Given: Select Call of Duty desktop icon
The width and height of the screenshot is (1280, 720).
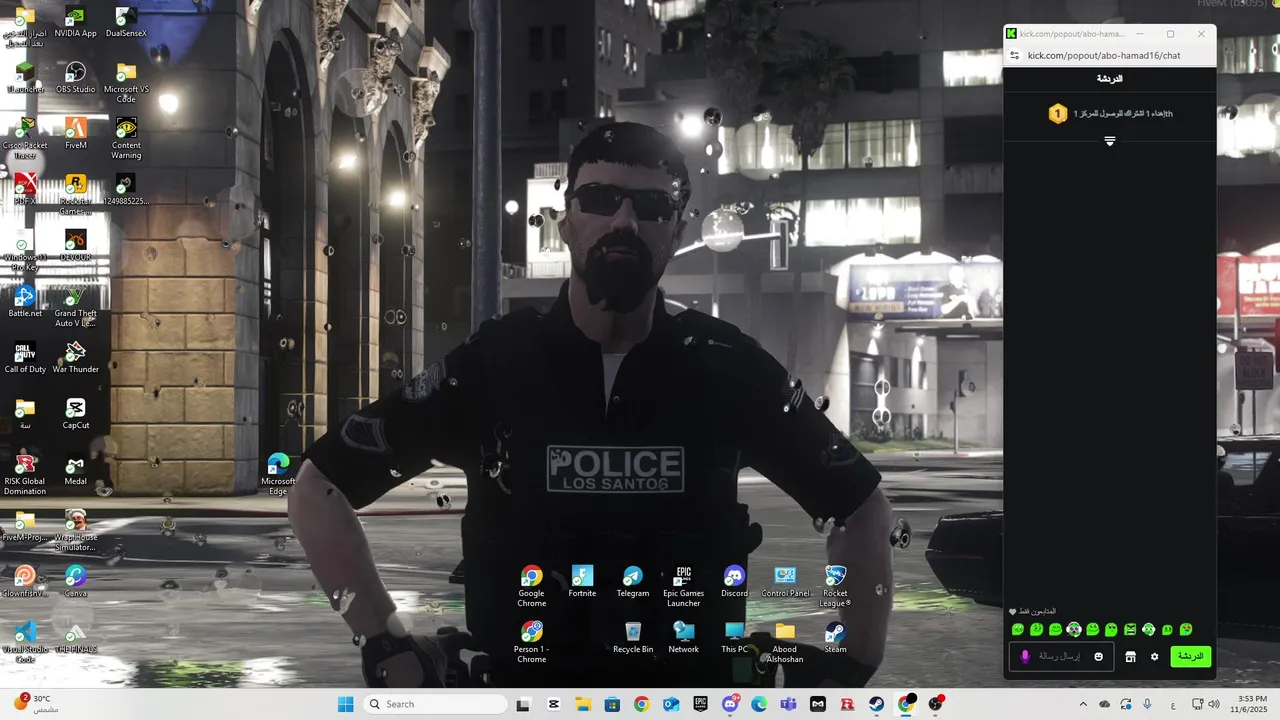Looking at the screenshot, I should [x=25, y=358].
